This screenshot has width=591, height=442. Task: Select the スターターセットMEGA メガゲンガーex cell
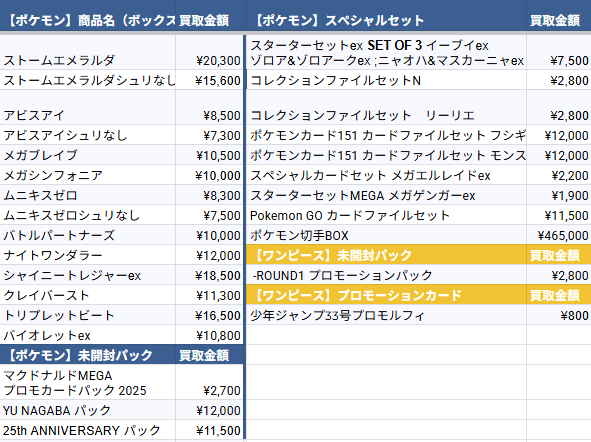(386, 195)
